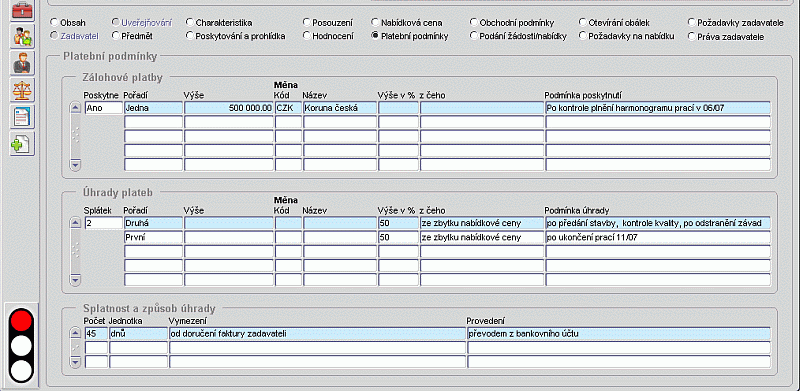The image size is (800, 391).
Task: Click the Pořadí field showing Druhá
Action: (x=153, y=223)
